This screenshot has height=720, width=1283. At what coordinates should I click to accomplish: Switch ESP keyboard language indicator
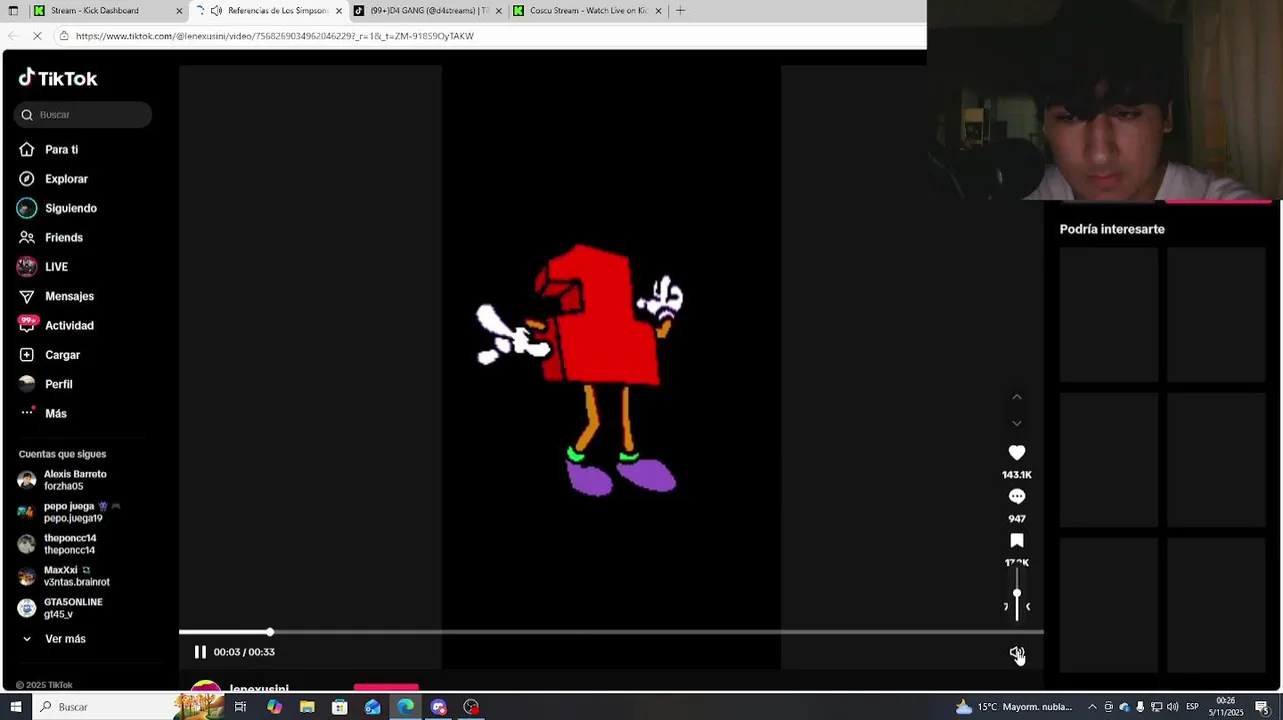pyautogui.click(x=1192, y=707)
